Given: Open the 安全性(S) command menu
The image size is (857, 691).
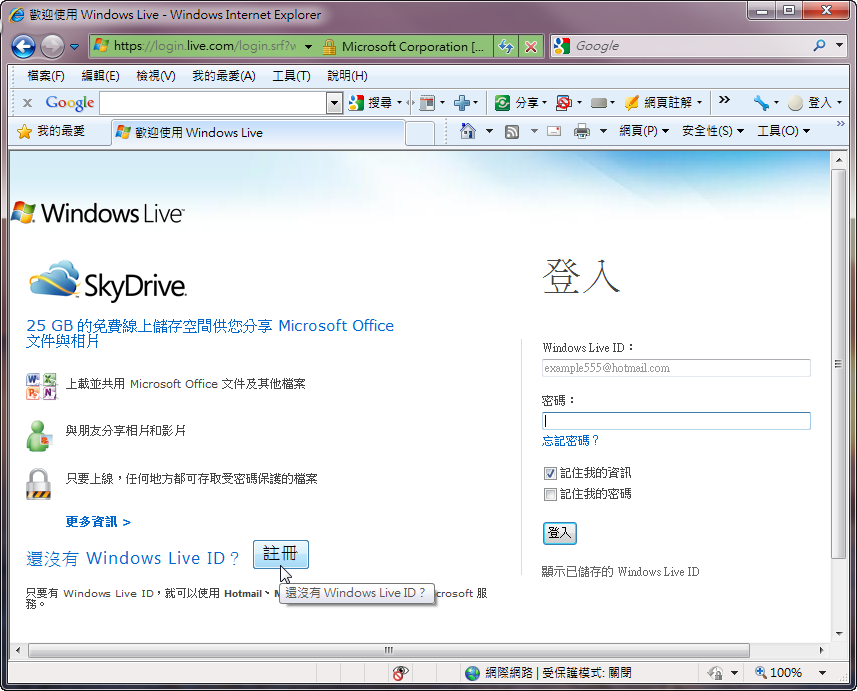Looking at the screenshot, I should (x=713, y=131).
